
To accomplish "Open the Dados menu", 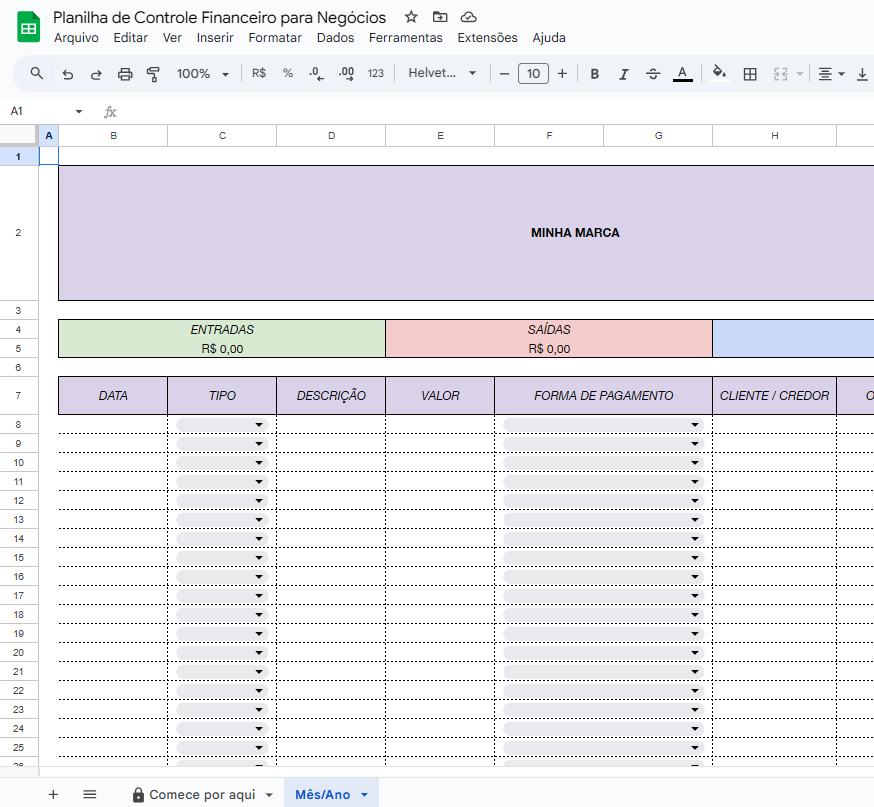I will (x=335, y=38).
